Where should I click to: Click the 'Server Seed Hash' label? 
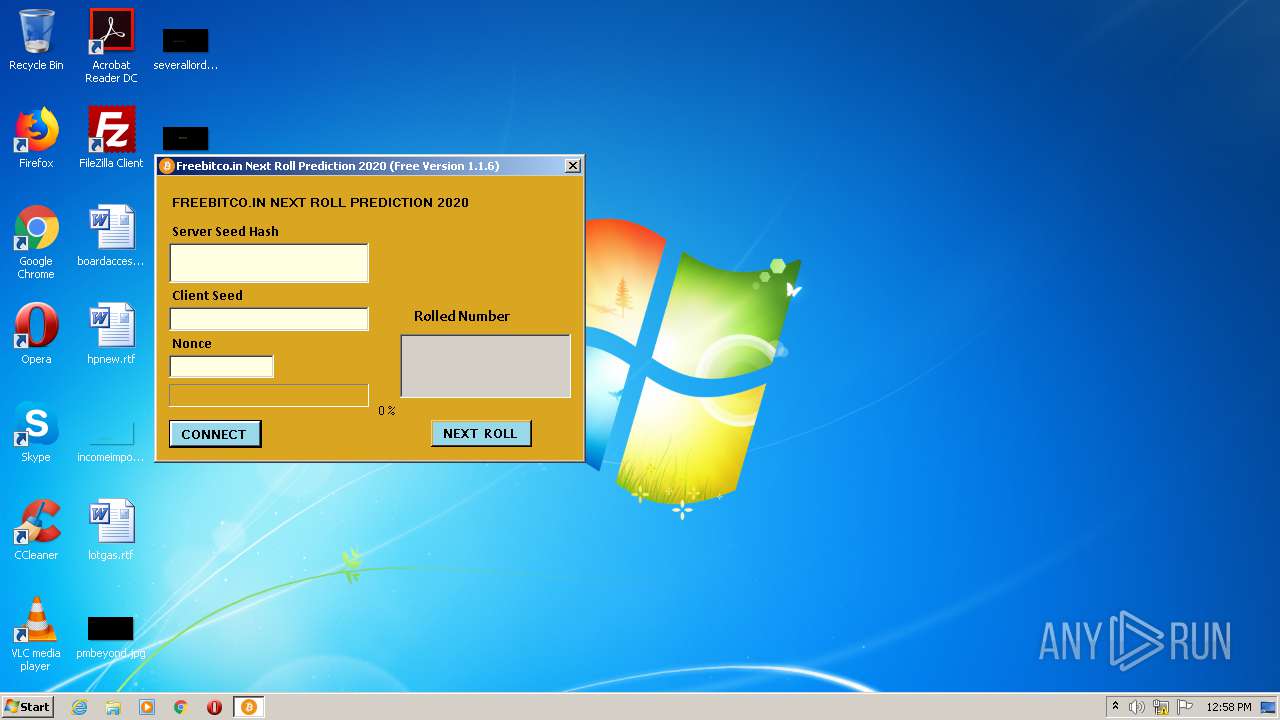[225, 231]
